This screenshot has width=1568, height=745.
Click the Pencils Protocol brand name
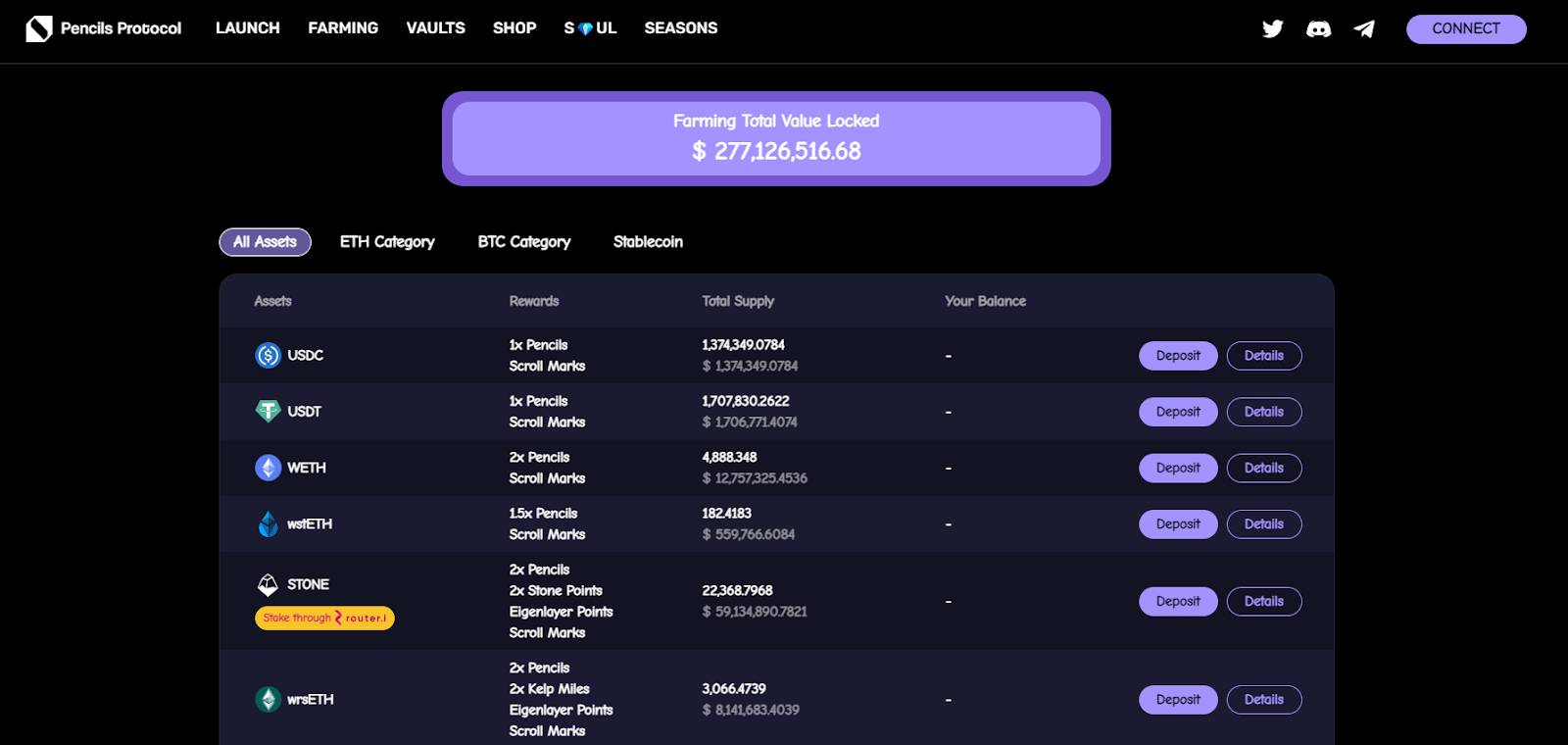tap(121, 28)
